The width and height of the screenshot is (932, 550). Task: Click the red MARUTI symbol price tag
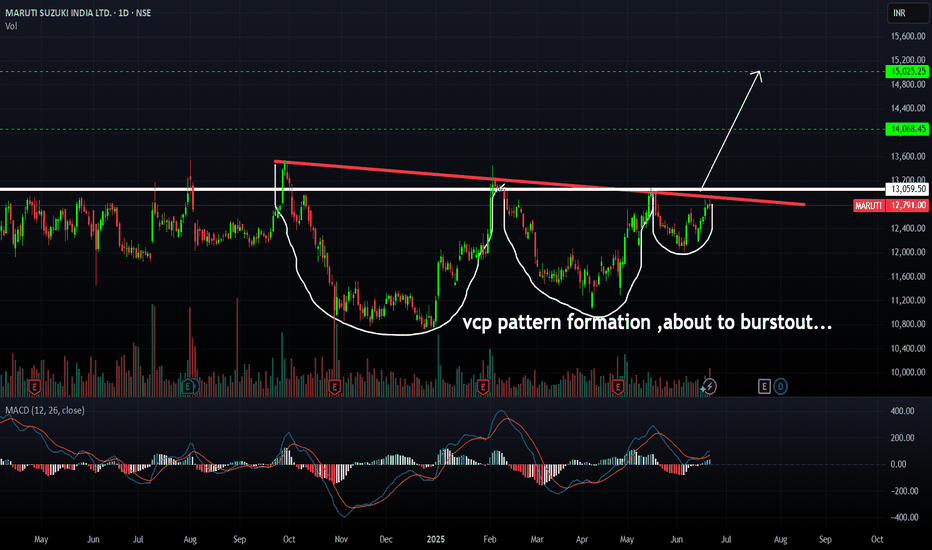coord(868,205)
